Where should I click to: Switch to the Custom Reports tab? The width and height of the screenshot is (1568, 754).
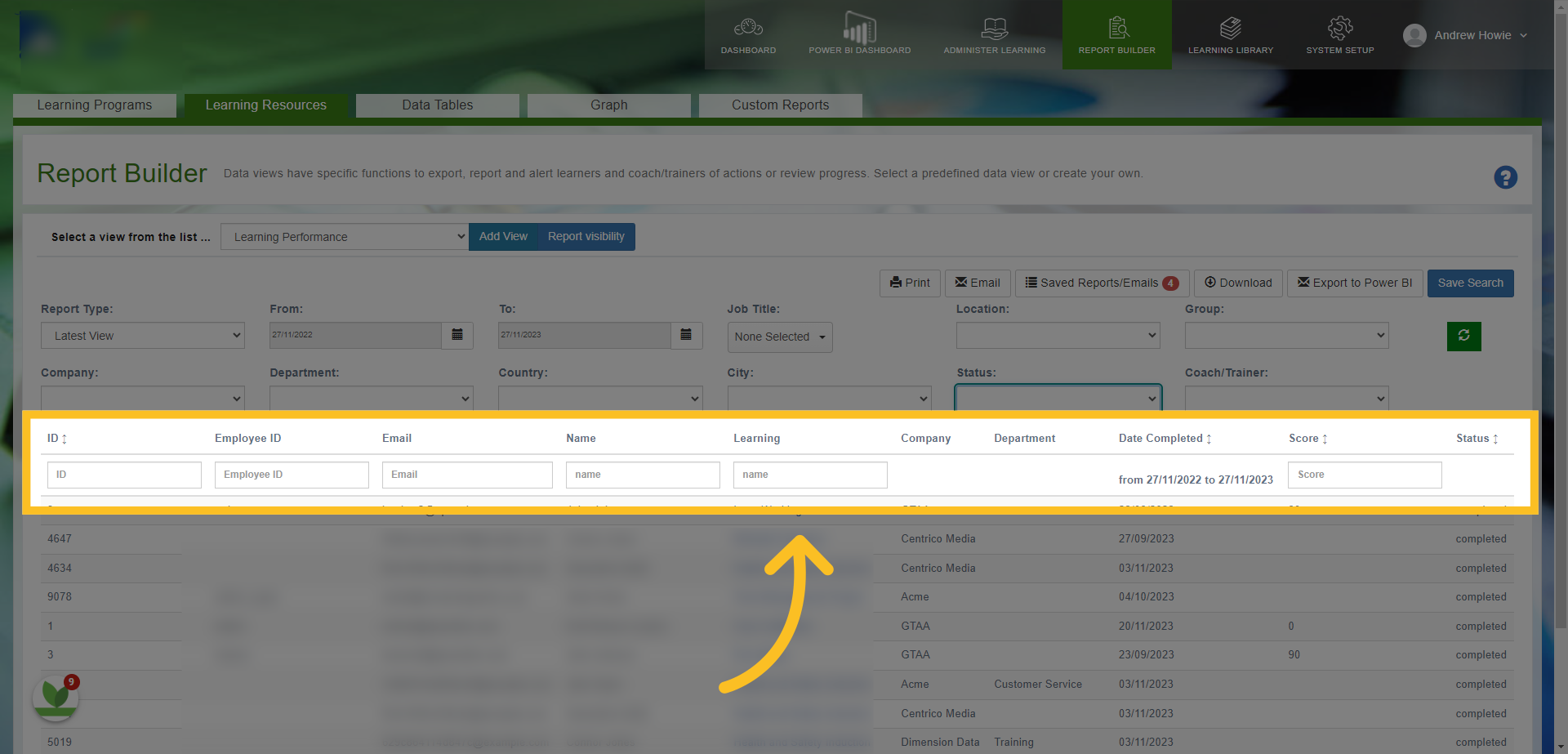click(781, 105)
